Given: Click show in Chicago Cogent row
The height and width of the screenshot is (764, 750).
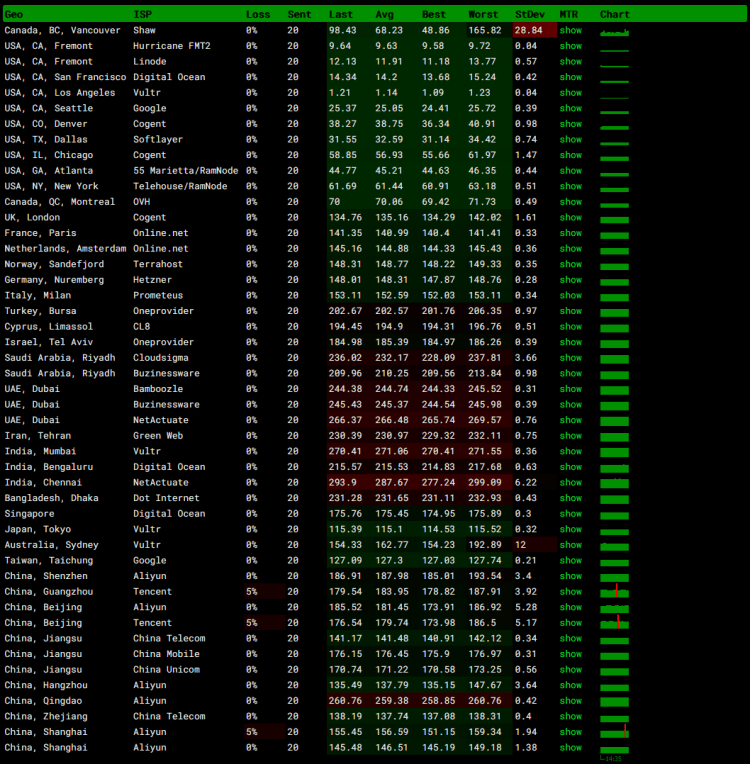Looking at the screenshot, I should click(x=570, y=155).
